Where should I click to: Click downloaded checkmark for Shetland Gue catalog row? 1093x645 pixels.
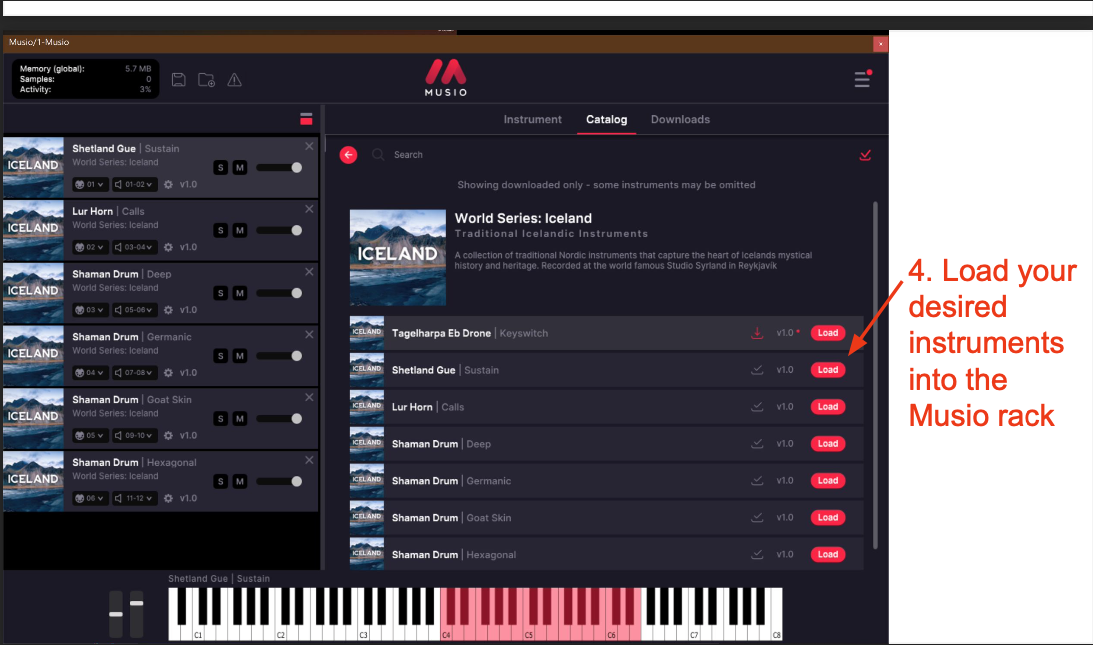pos(757,370)
